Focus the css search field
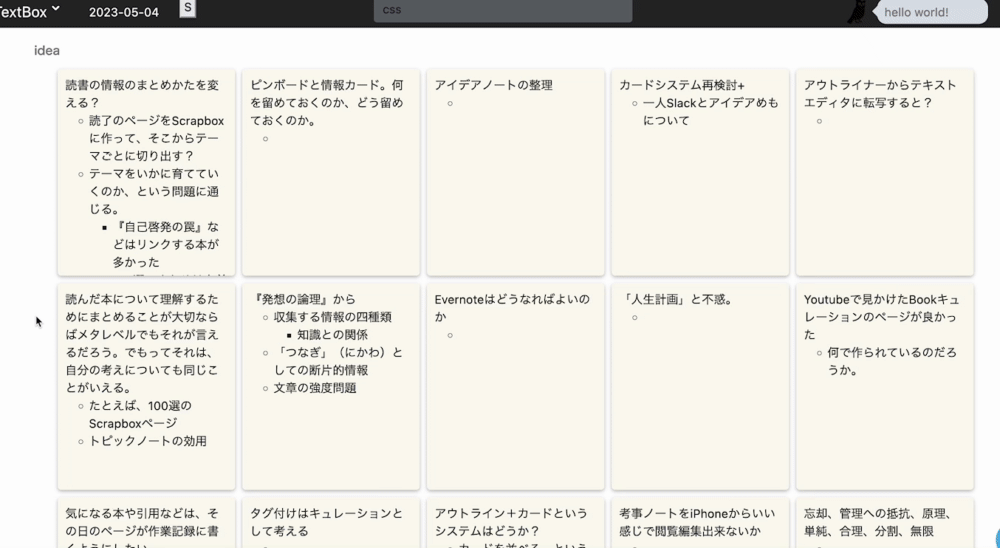The height and width of the screenshot is (548, 1000). pos(503,10)
